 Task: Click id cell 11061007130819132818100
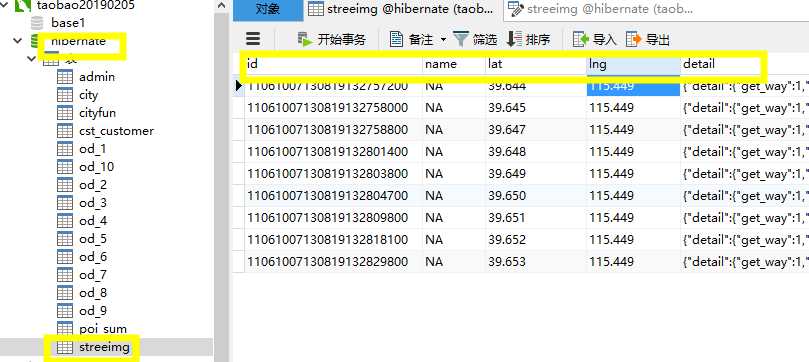pos(334,240)
